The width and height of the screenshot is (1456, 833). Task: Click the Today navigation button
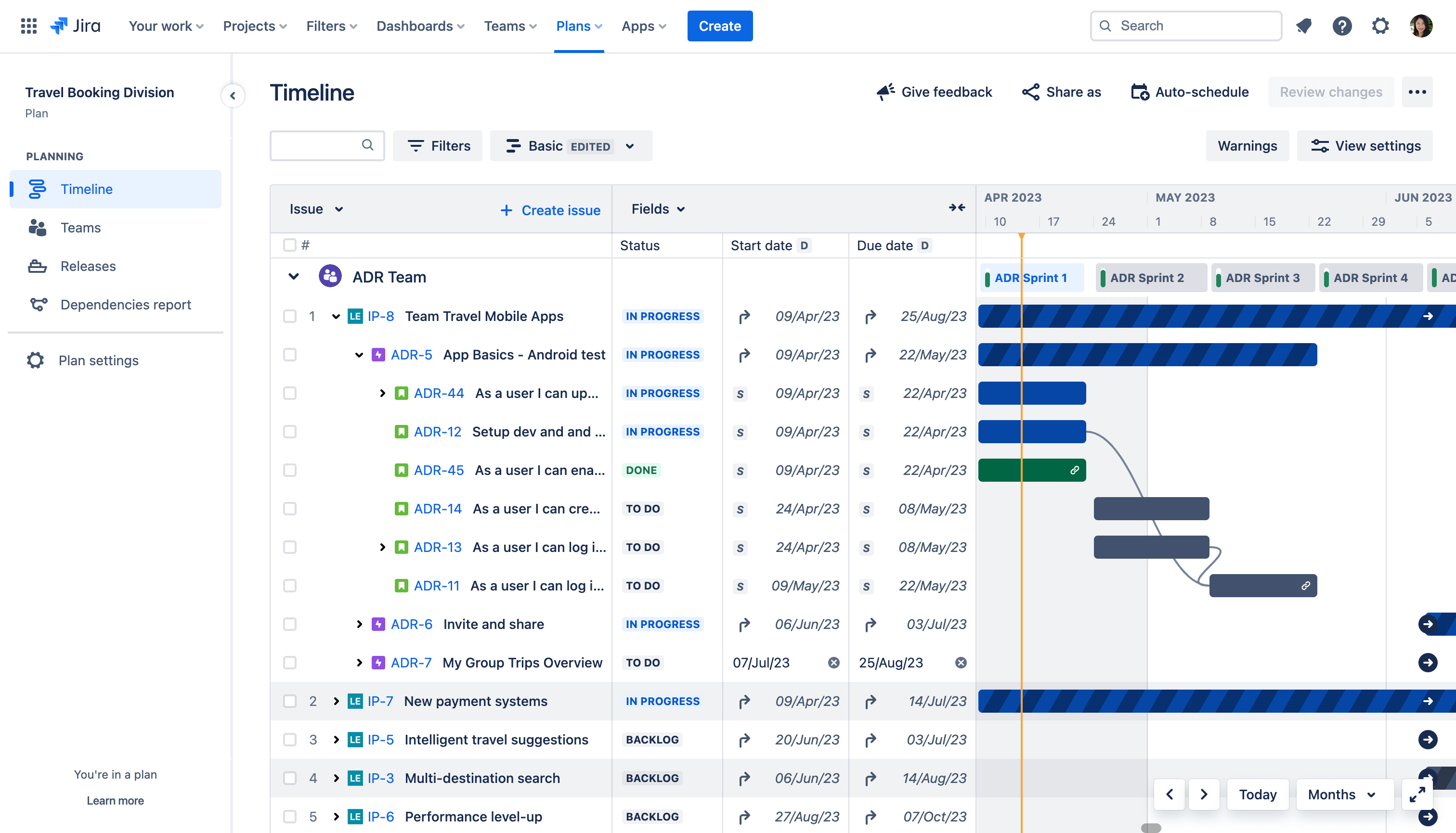[1258, 793]
